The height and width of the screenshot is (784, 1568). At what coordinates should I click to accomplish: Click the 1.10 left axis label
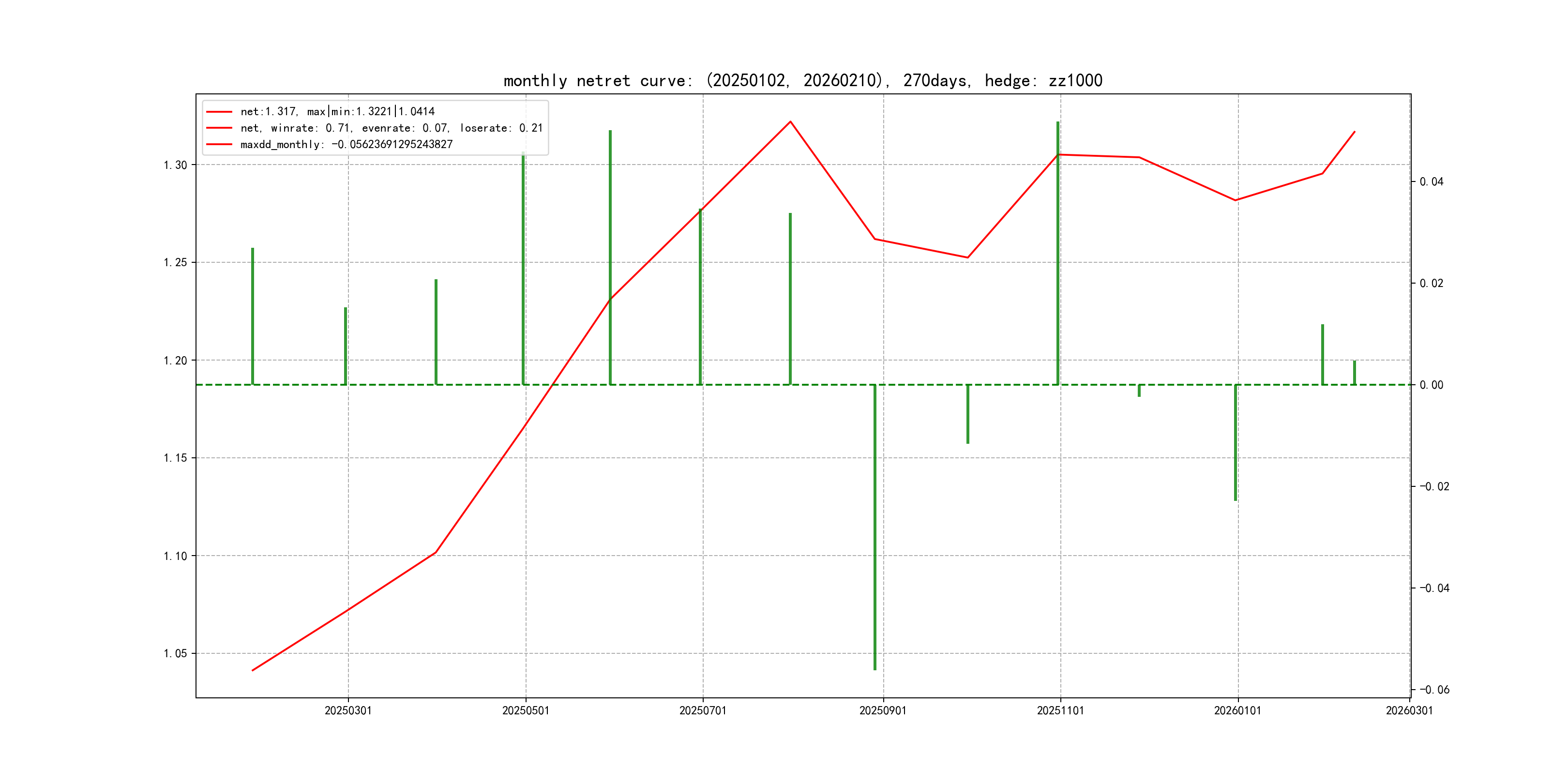[175, 556]
